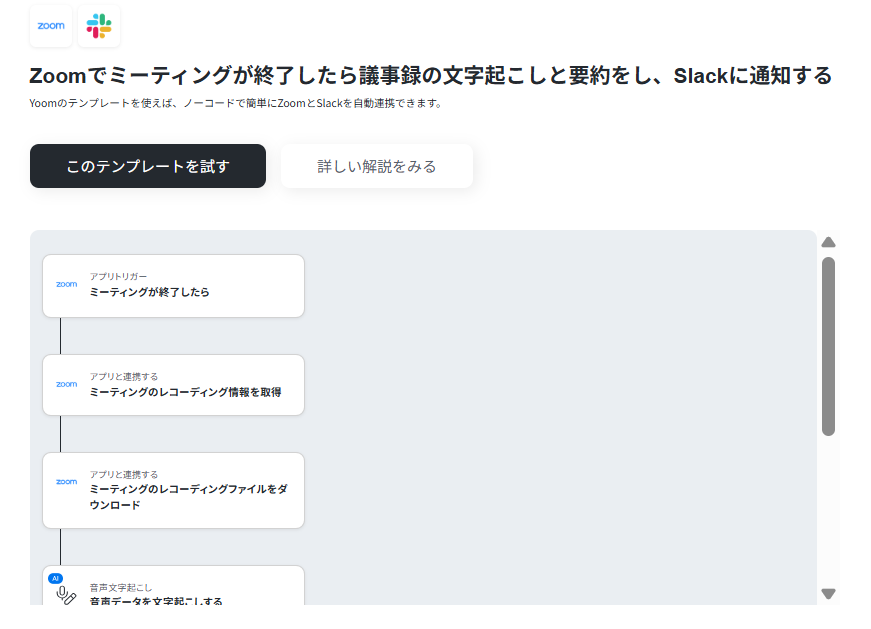Click アプリと連携する label above レコーディング情報を取得
Screen dimensions: 871x629
(124, 377)
